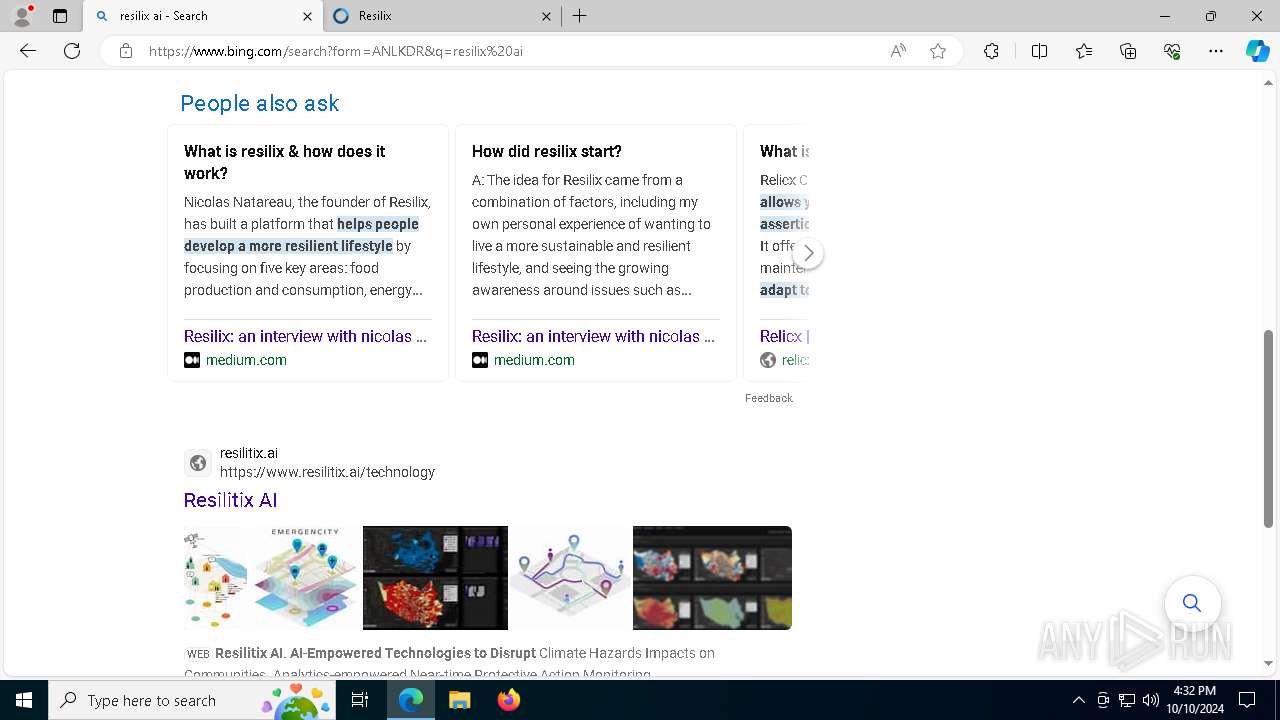Image resolution: width=1280 pixels, height=720 pixels.
Task: Click the page vertical scrollbar
Action: (1269, 428)
